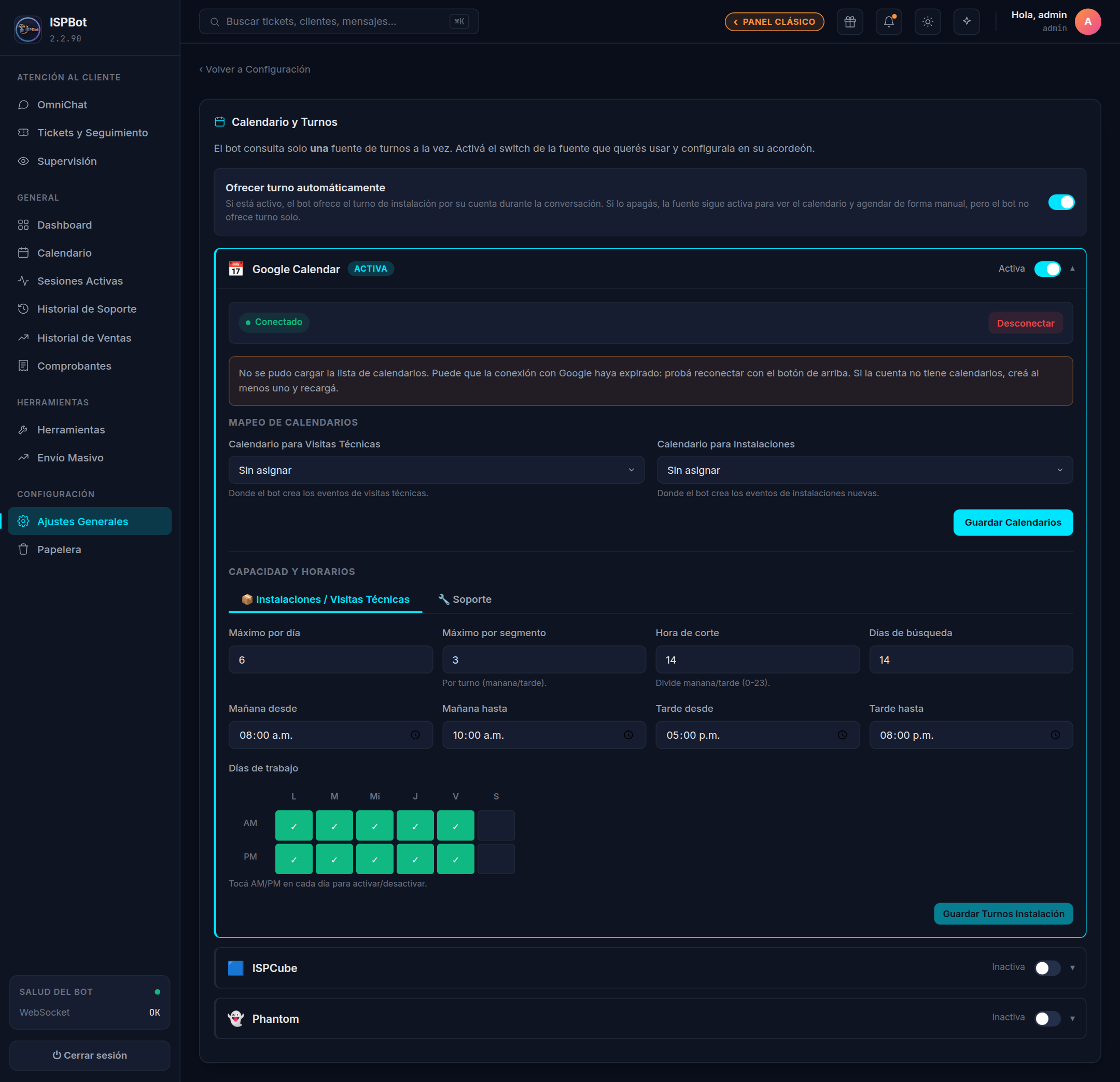Viewport: 1120px width, 1082px height.
Task: Click Máximo por segmento field
Action: coord(544,660)
